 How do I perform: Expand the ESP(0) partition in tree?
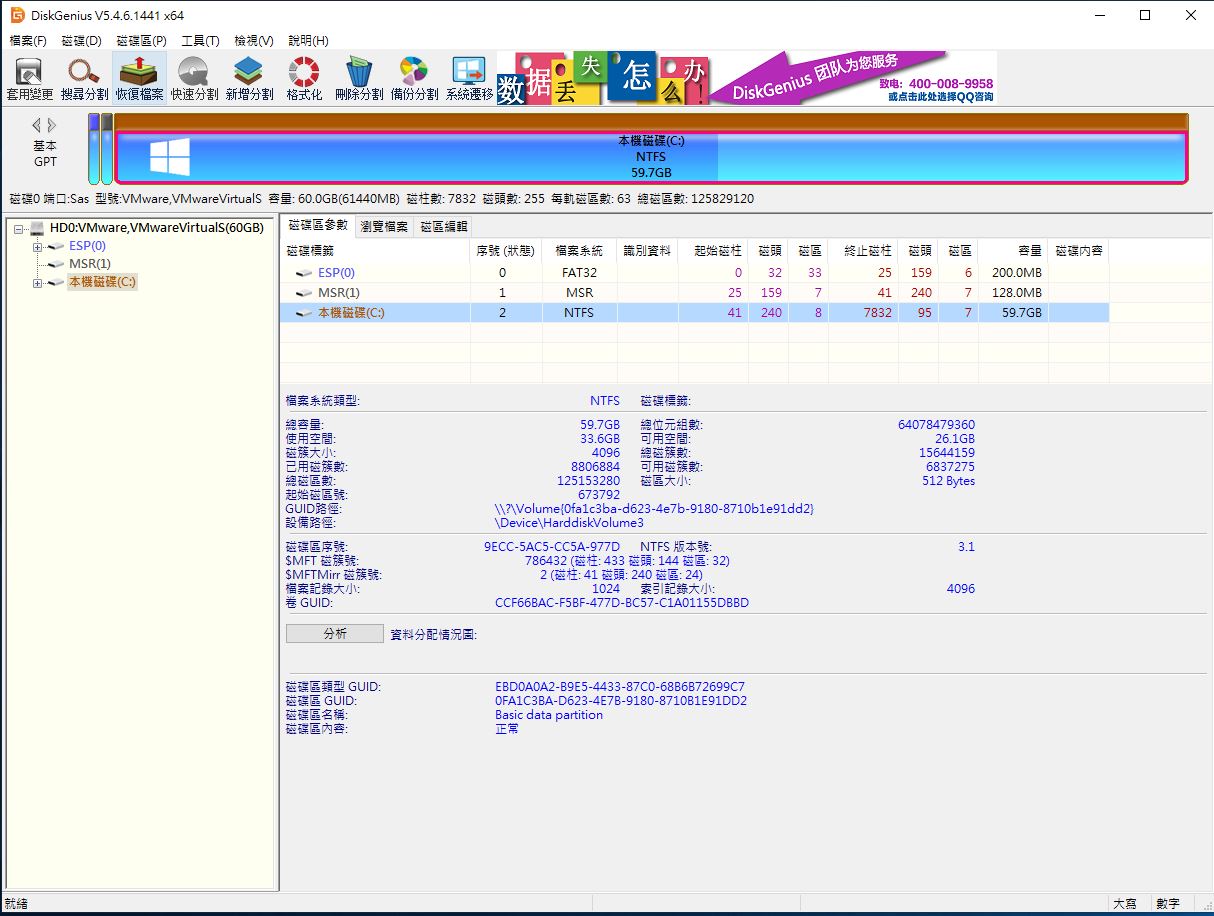[x=38, y=246]
